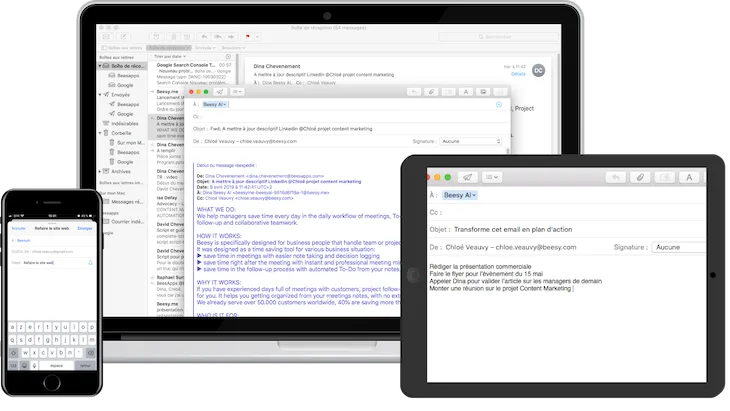Click line 'Faire le flyer pour l'évènement du 15 mai'
Screen dimensions: 730x411
click(486, 274)
